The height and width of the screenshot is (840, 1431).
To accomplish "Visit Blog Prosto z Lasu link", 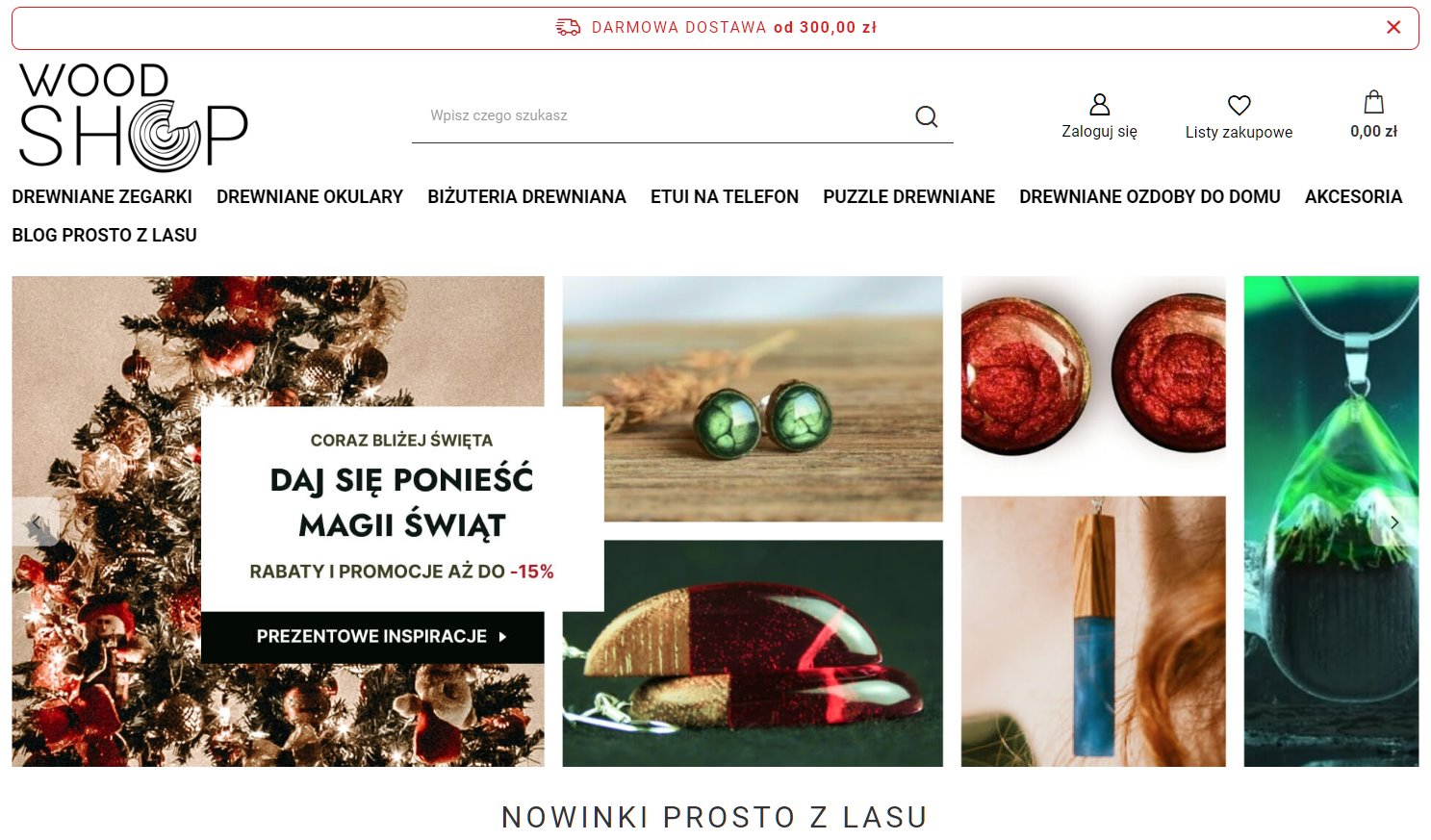I will pos(104,235).
